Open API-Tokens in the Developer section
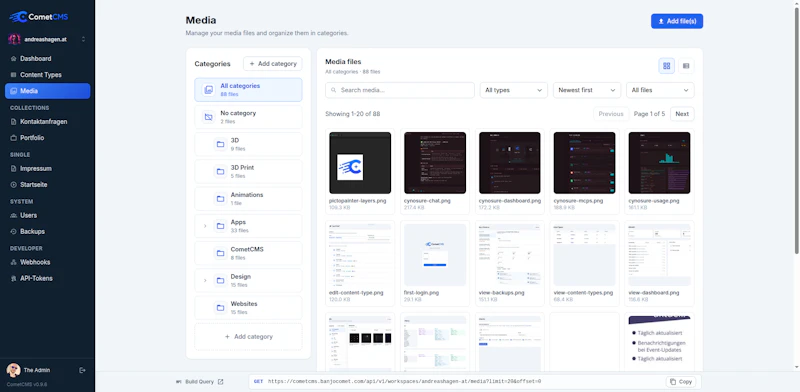The image size is (800, 392). pyautogui.click(x=47, y=279)
